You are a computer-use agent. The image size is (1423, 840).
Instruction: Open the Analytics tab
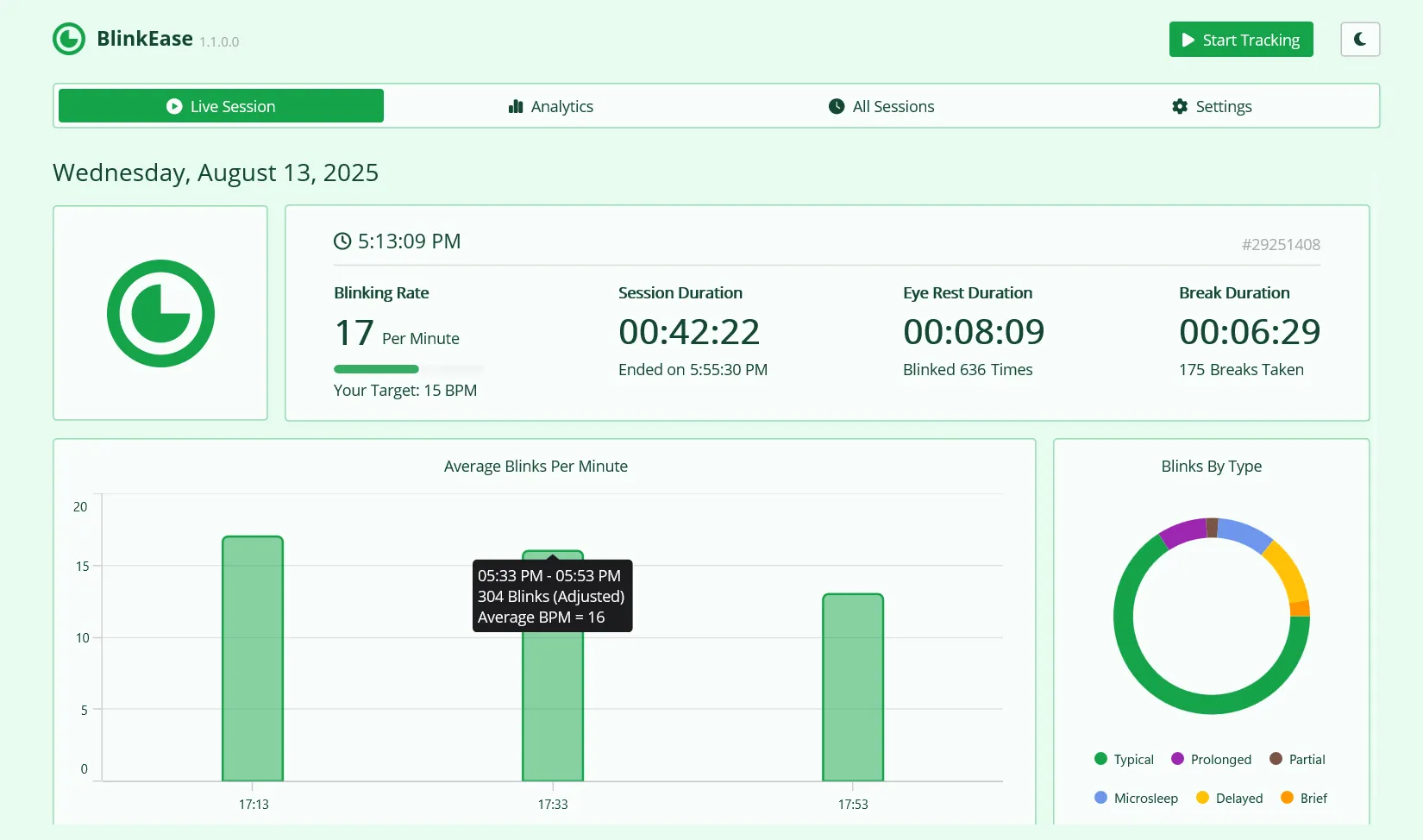point(550,106)
